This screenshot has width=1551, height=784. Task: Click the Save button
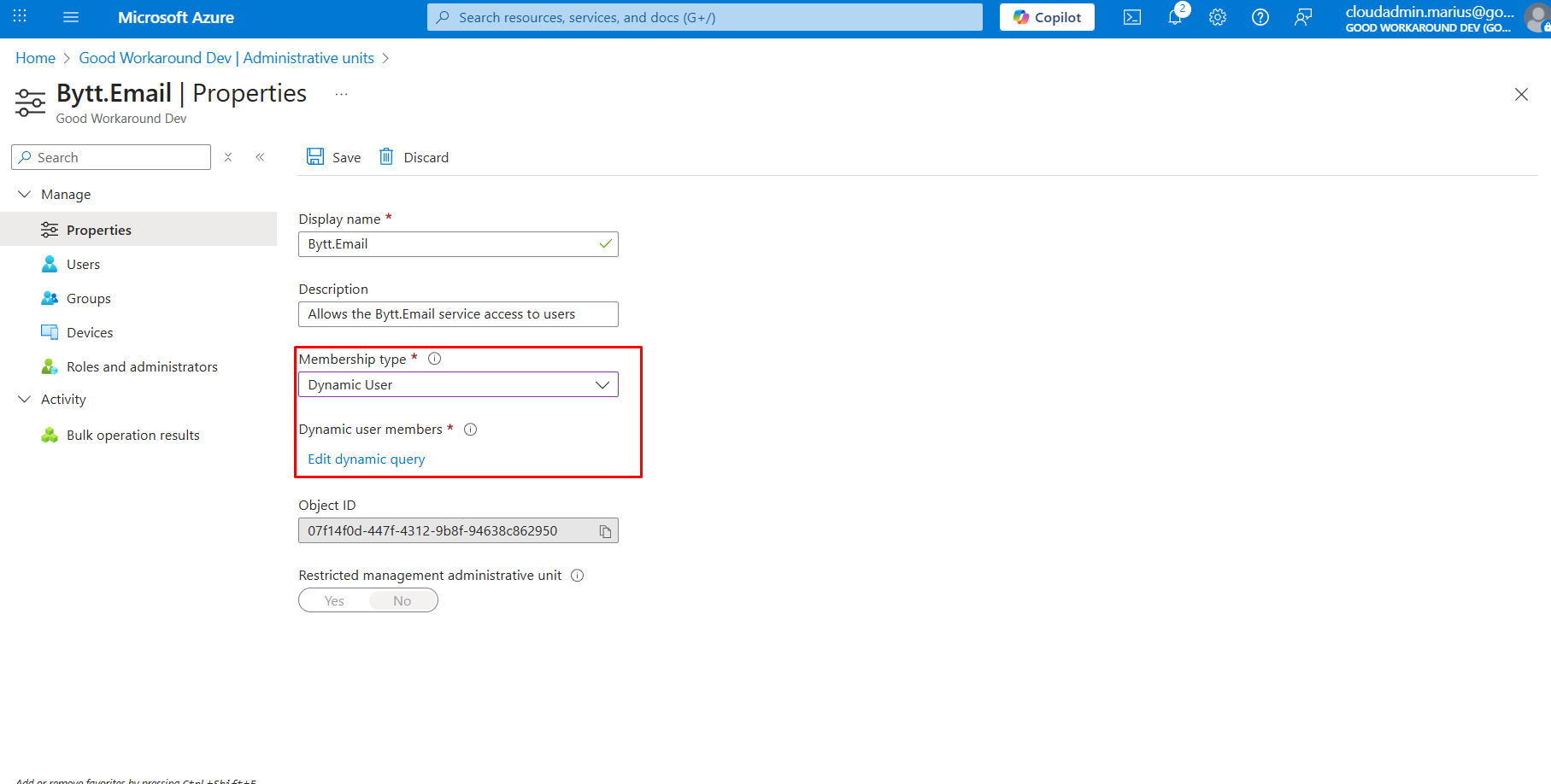pos(334,157)
